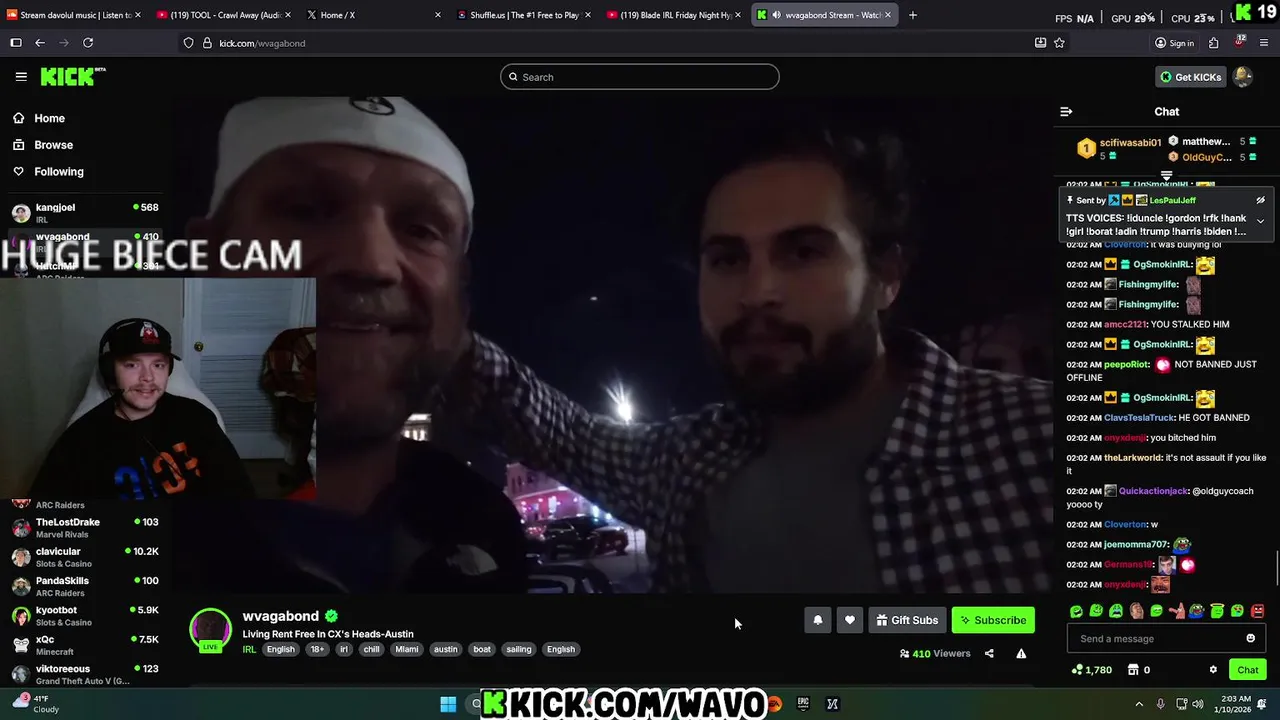Report stream using warning triangle icon

(x=1021, y=654)
